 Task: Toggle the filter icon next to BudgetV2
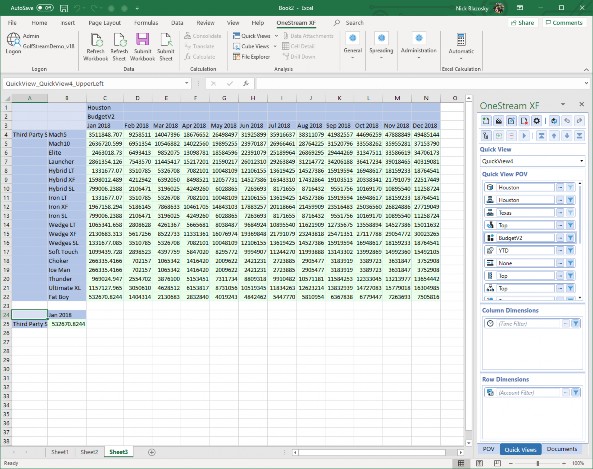[570, 238]
